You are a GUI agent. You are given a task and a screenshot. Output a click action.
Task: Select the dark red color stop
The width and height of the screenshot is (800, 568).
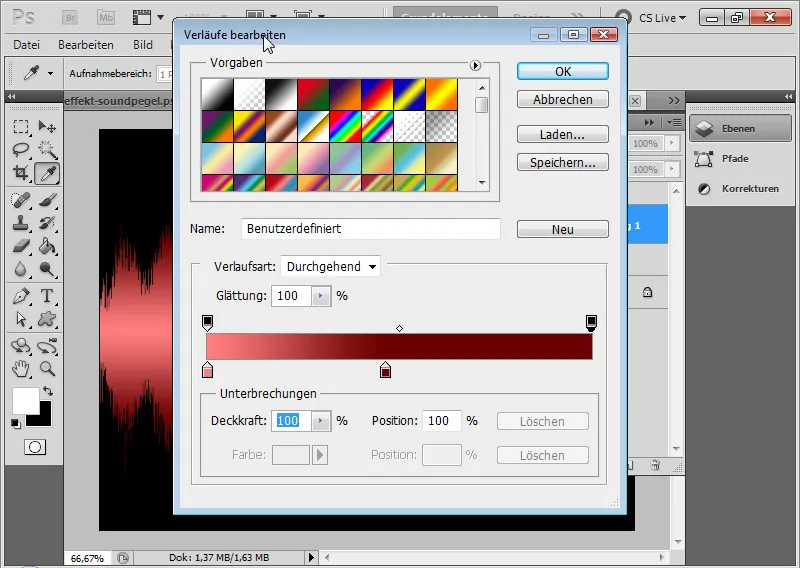pyautogui.click(x=385, y=370)
